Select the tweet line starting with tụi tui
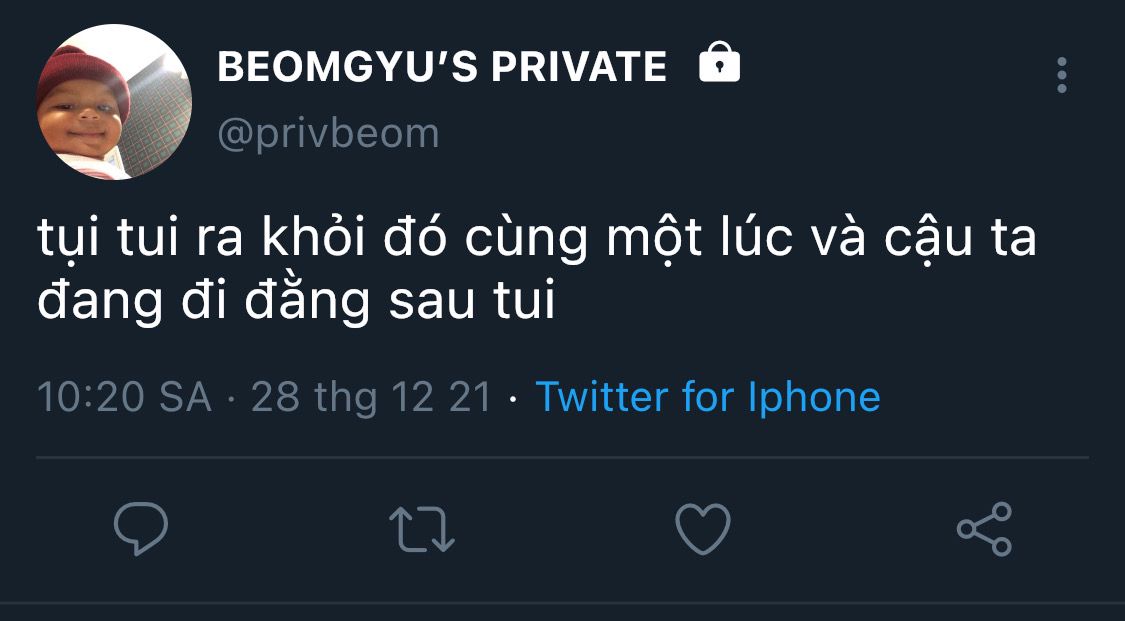Image resolution: width=1125 pixels, height=621 pixels. pyautogui.click(x=537, y=239)
